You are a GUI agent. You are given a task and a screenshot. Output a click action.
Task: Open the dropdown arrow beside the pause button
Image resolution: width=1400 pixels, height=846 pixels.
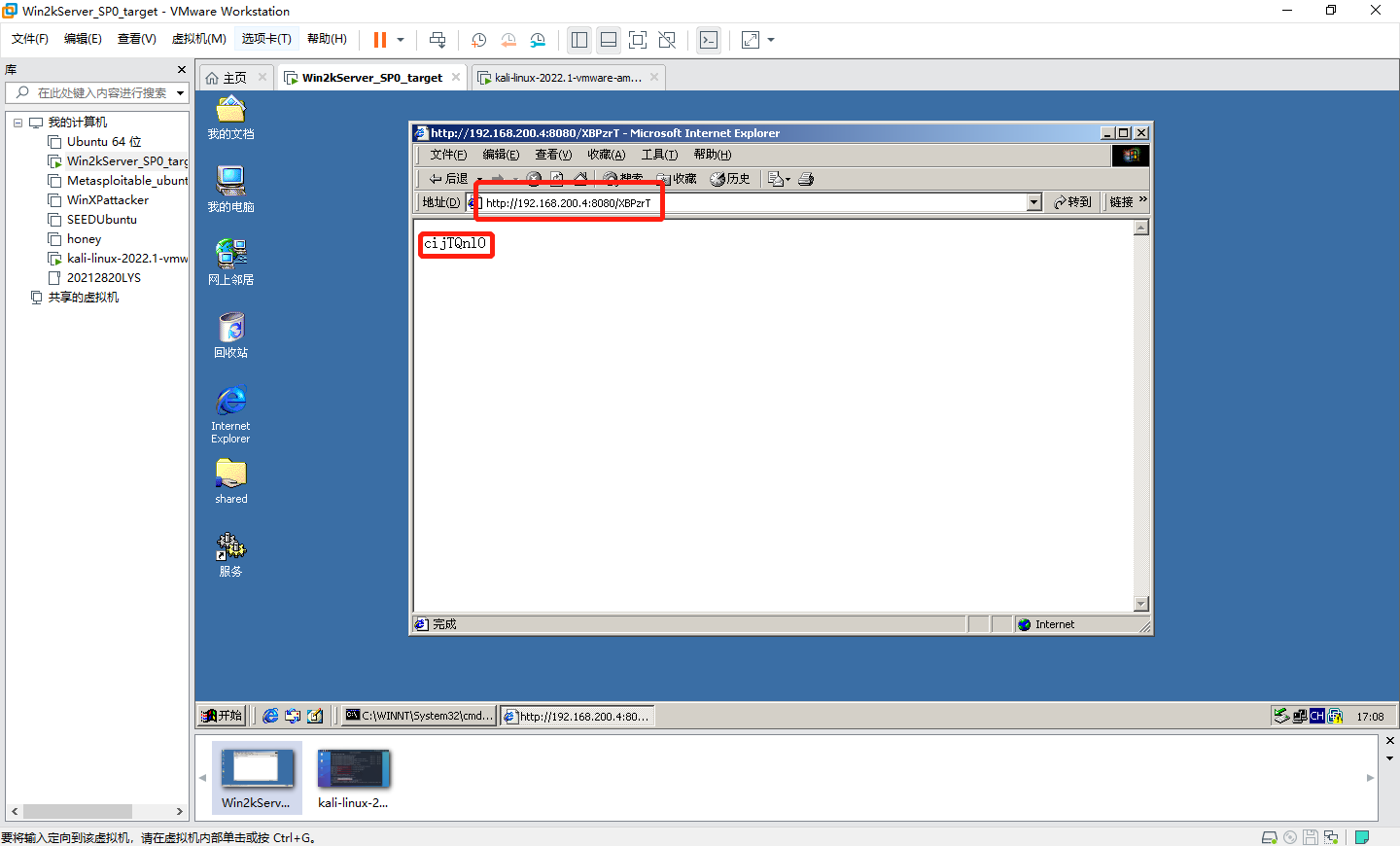tap(401, 40)
